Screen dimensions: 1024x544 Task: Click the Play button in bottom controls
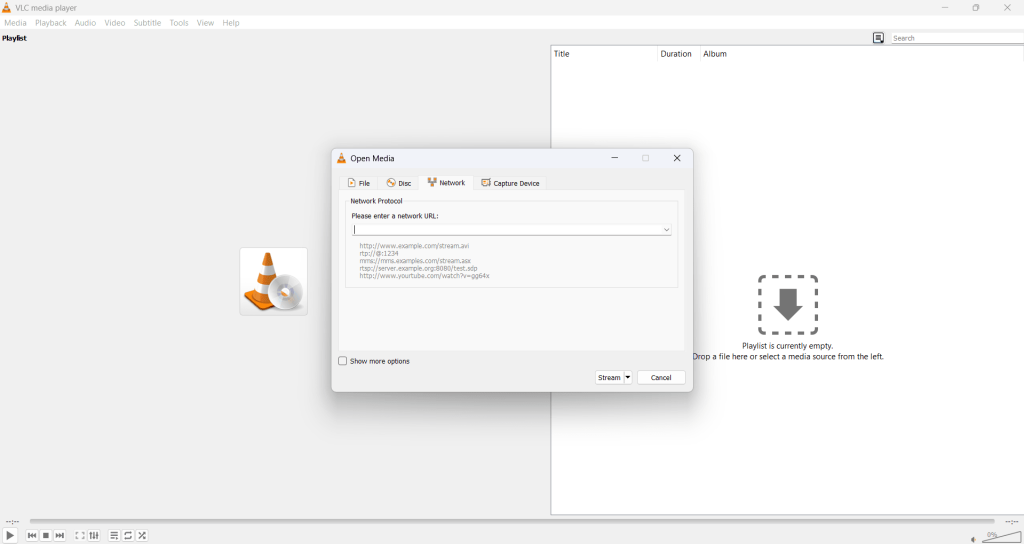point(10,536)
